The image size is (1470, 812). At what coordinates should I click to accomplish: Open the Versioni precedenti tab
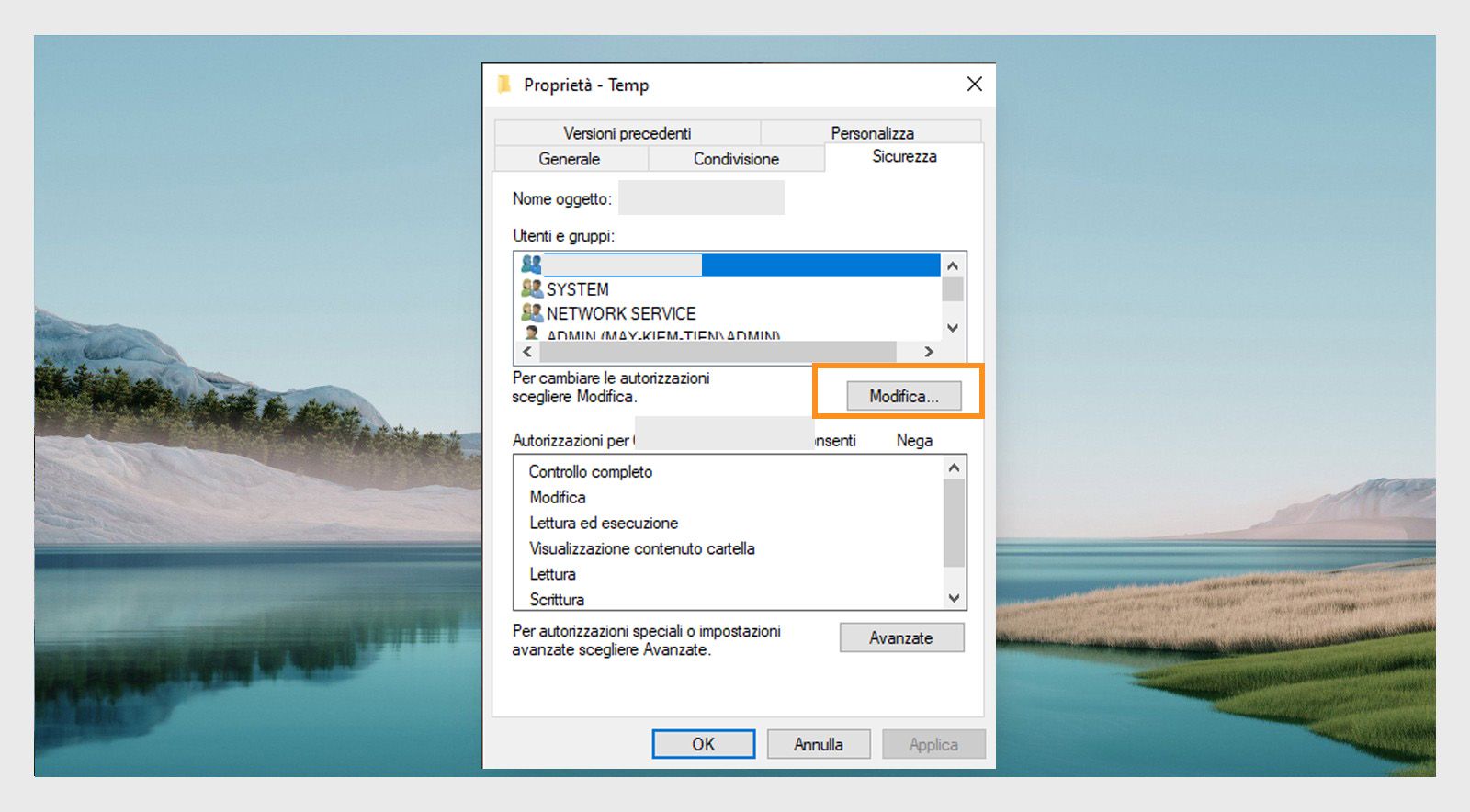click(627, 132)
